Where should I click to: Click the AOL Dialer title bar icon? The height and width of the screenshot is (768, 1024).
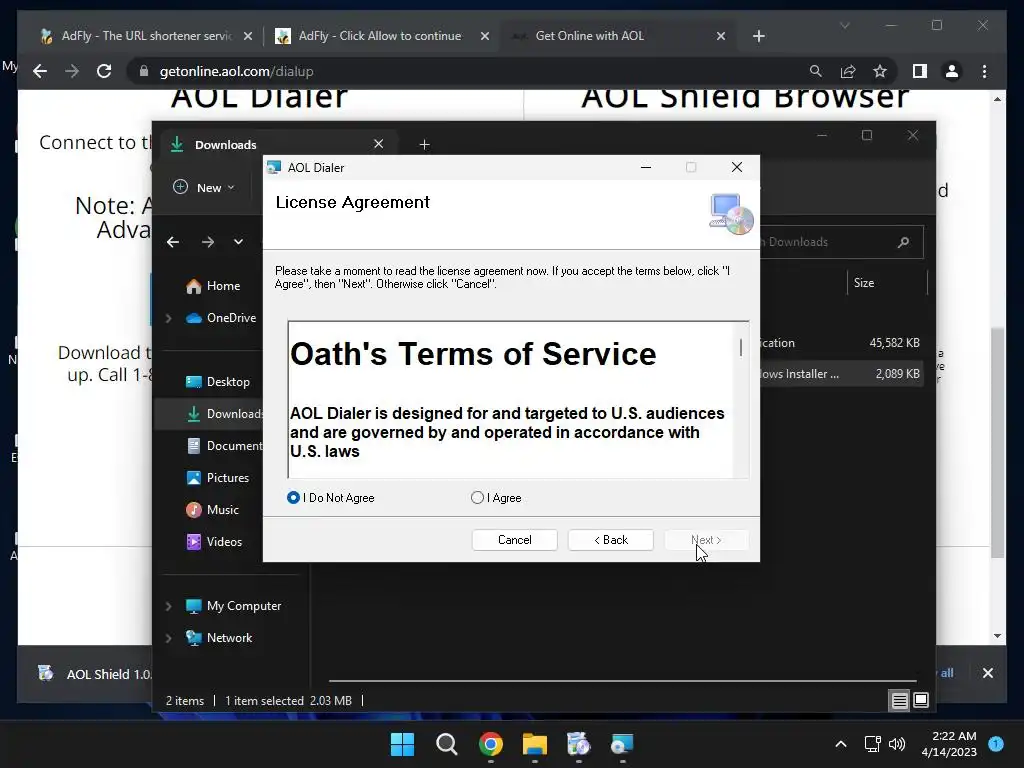274,167
